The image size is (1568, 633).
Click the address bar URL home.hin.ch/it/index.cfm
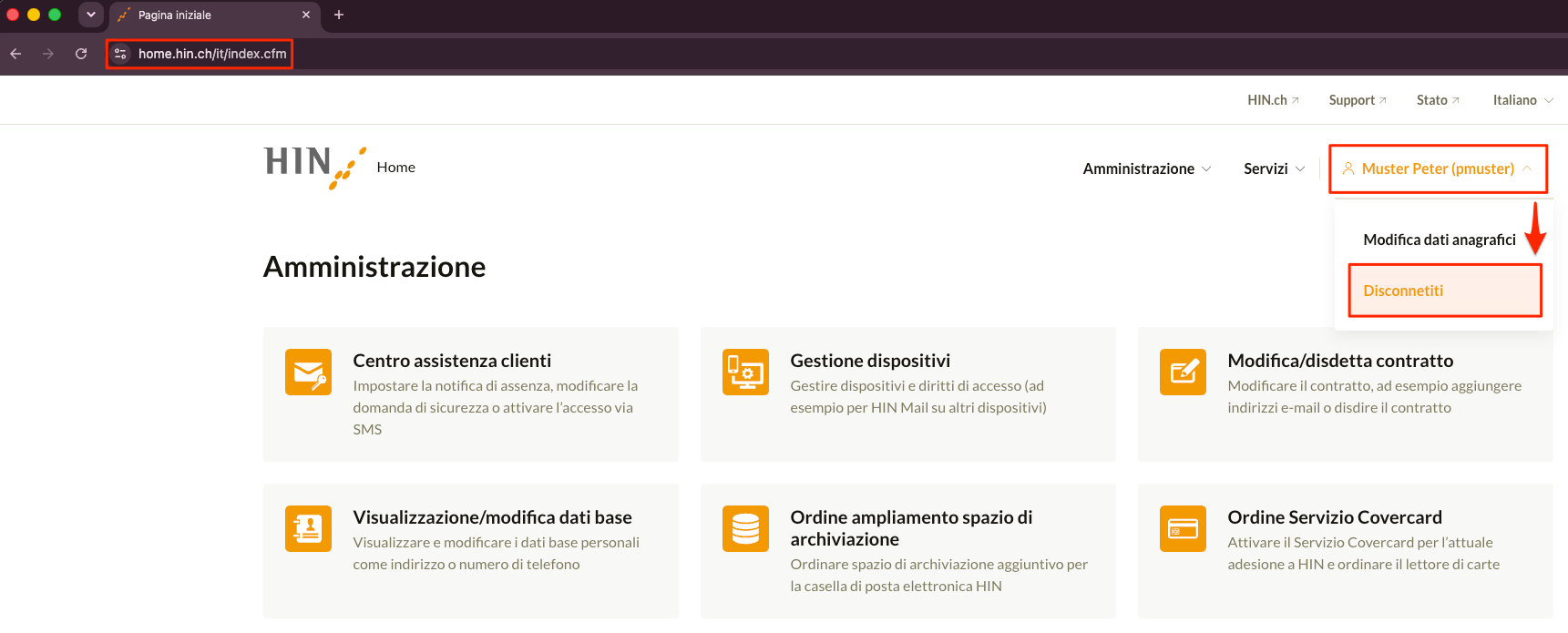[x=212, y=54]
